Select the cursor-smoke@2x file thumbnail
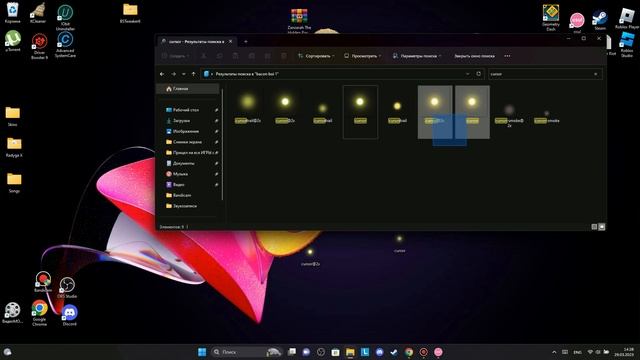The image size is (640, 360). pos(509,109)
